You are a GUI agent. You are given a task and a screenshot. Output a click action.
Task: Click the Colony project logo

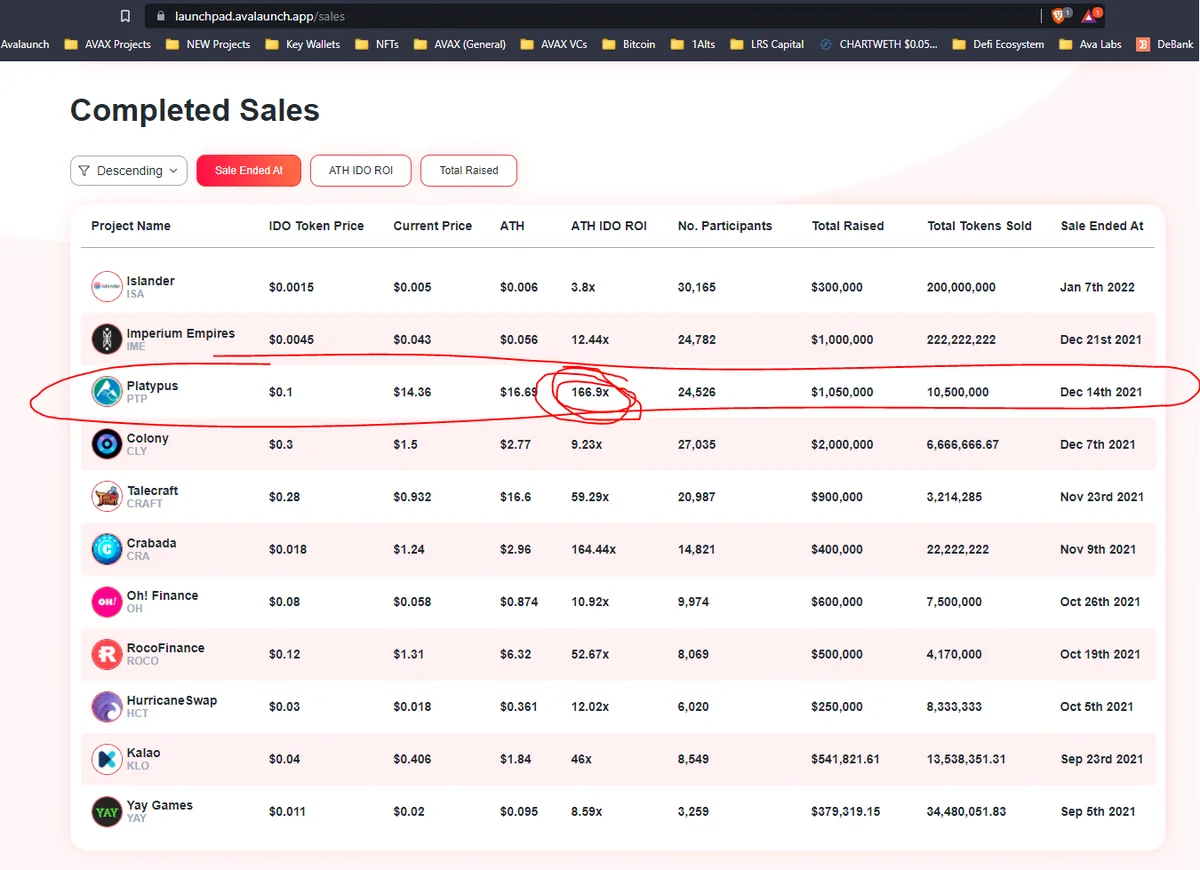pos(106,444)
